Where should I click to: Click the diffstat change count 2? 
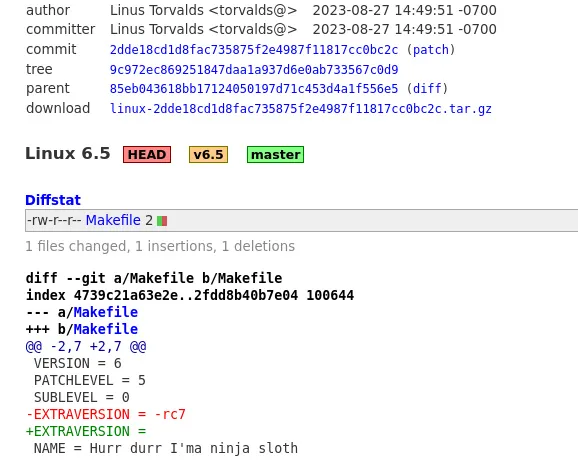(149, 220)
